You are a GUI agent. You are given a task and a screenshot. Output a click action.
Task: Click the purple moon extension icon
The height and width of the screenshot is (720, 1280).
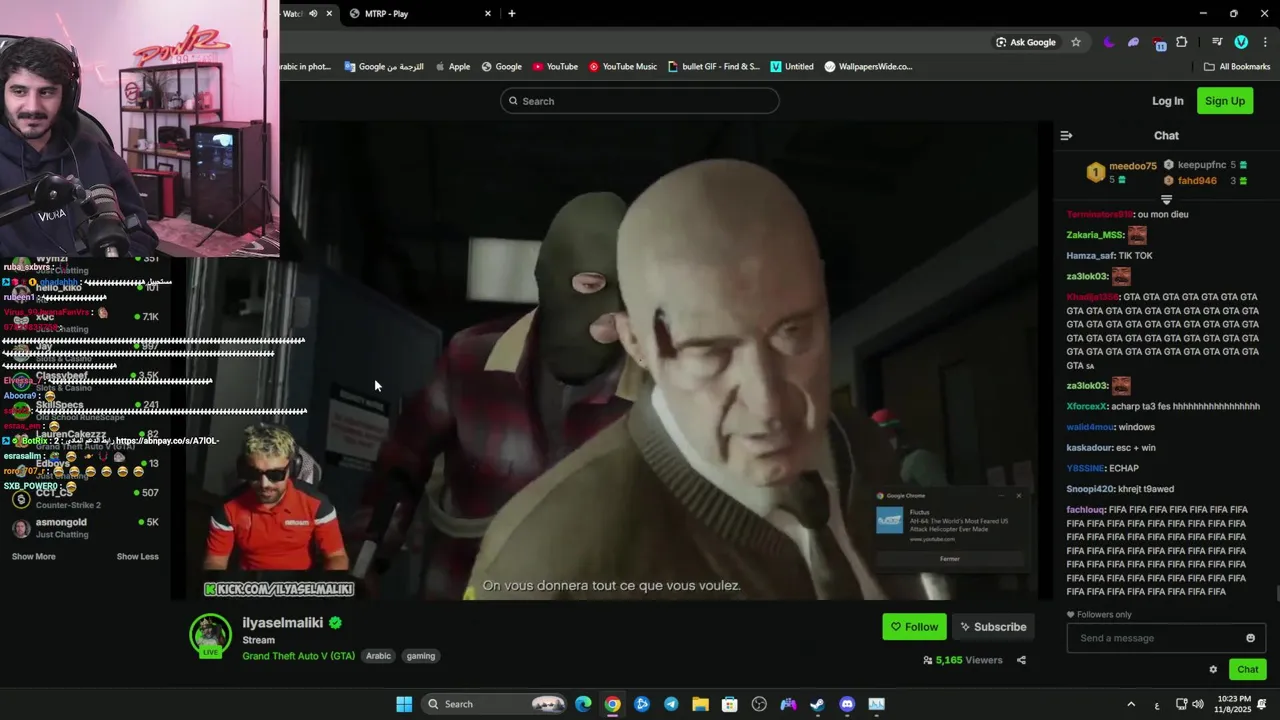pyautogui.click(x=1109, y=42)
